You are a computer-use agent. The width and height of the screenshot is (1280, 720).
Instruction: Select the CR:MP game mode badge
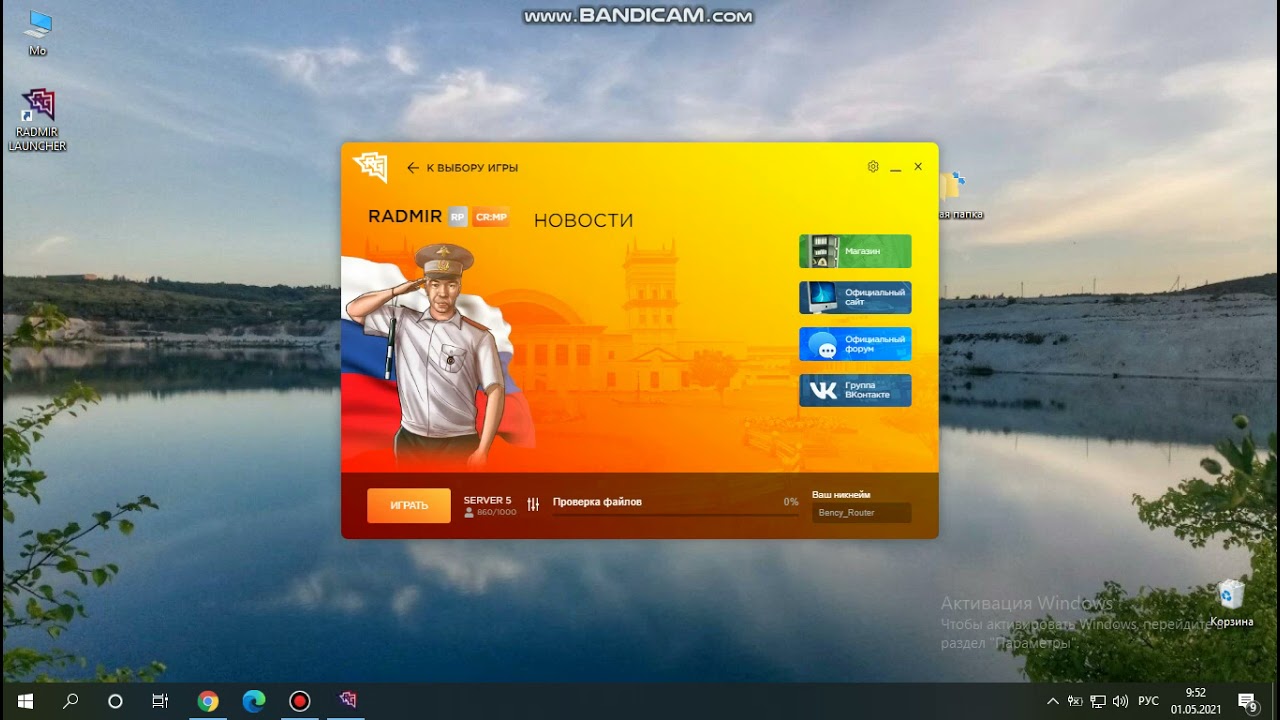point(490,216)
